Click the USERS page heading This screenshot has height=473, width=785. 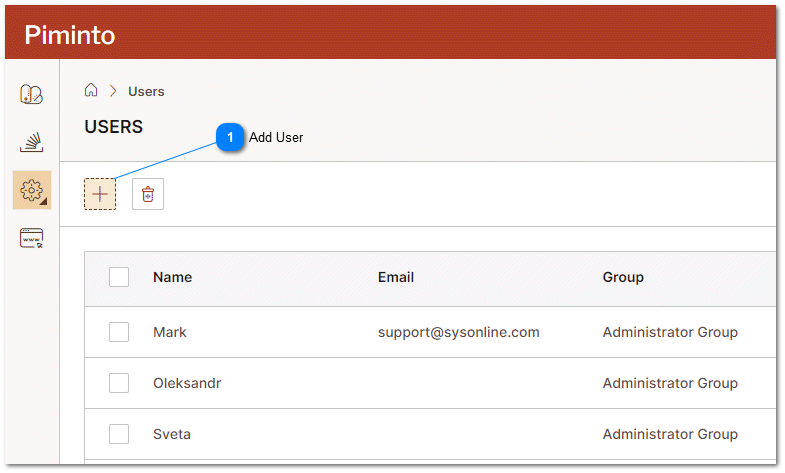[x=114, y=127]
